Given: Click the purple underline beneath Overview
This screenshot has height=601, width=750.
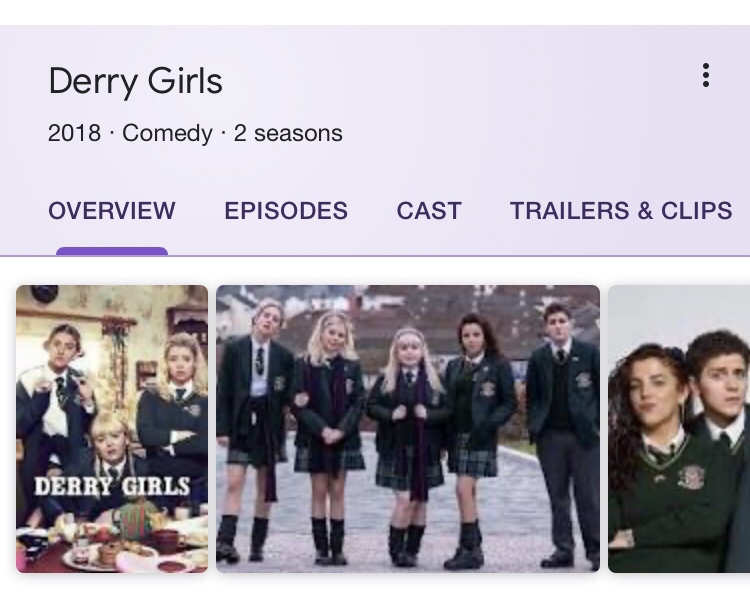Looking at the screenshot, I should (112, 251).
